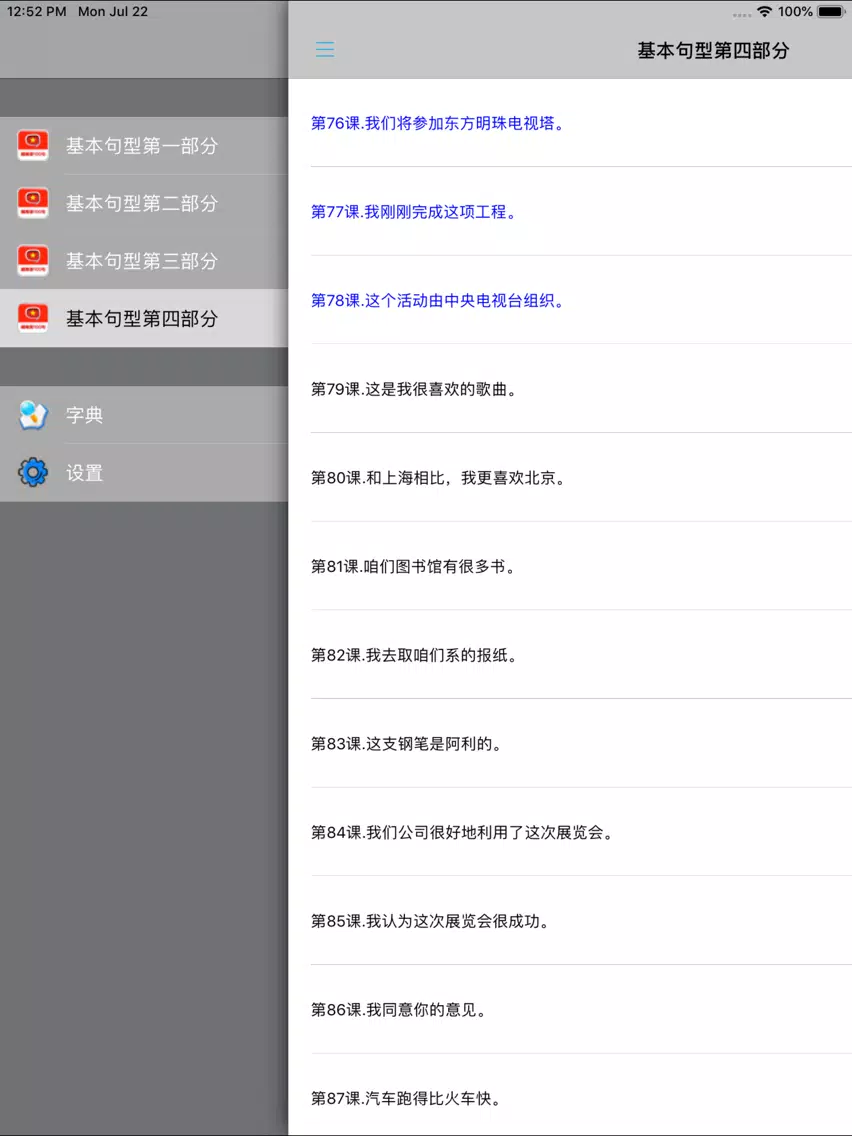Viewport: 852px width, 1136px height.
Task: Open the 字典 menu entry
Action: pyautogui.click(x=144, y=415)
